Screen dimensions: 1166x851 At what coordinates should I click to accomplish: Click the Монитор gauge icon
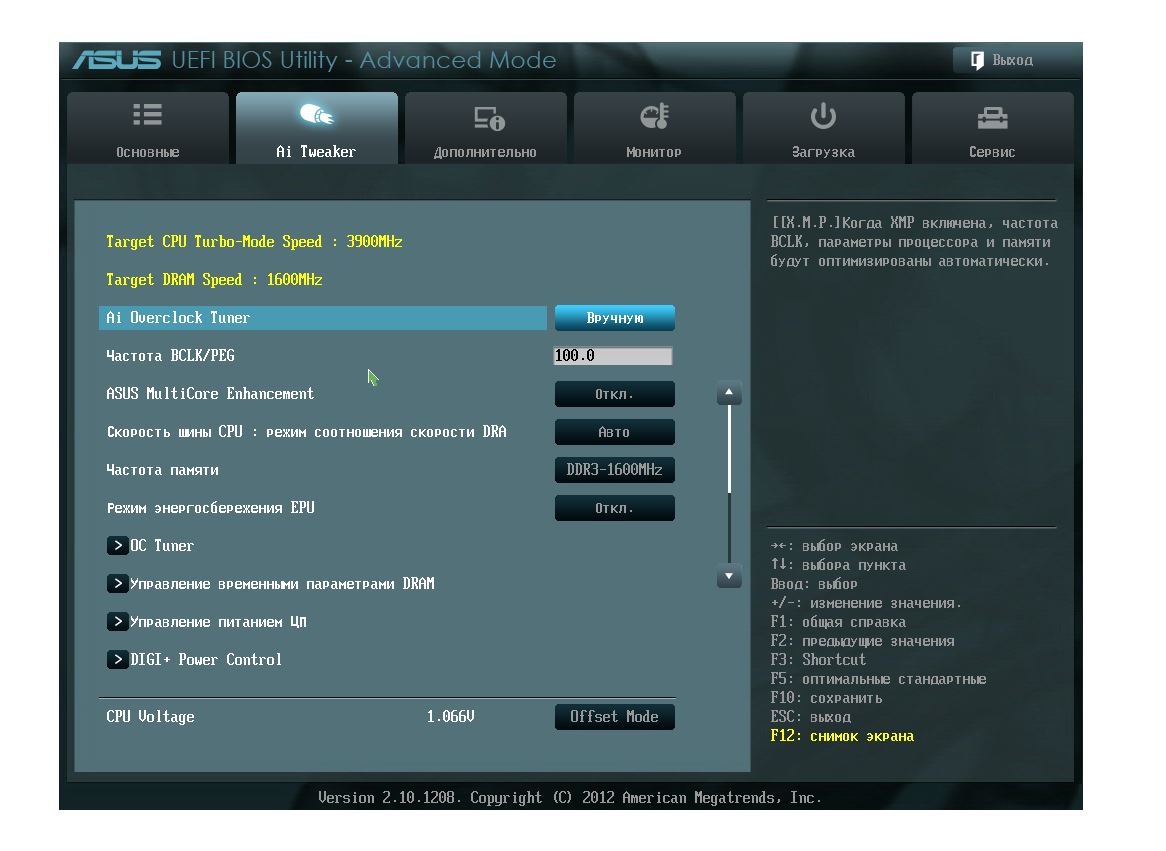tap(654, 117)
